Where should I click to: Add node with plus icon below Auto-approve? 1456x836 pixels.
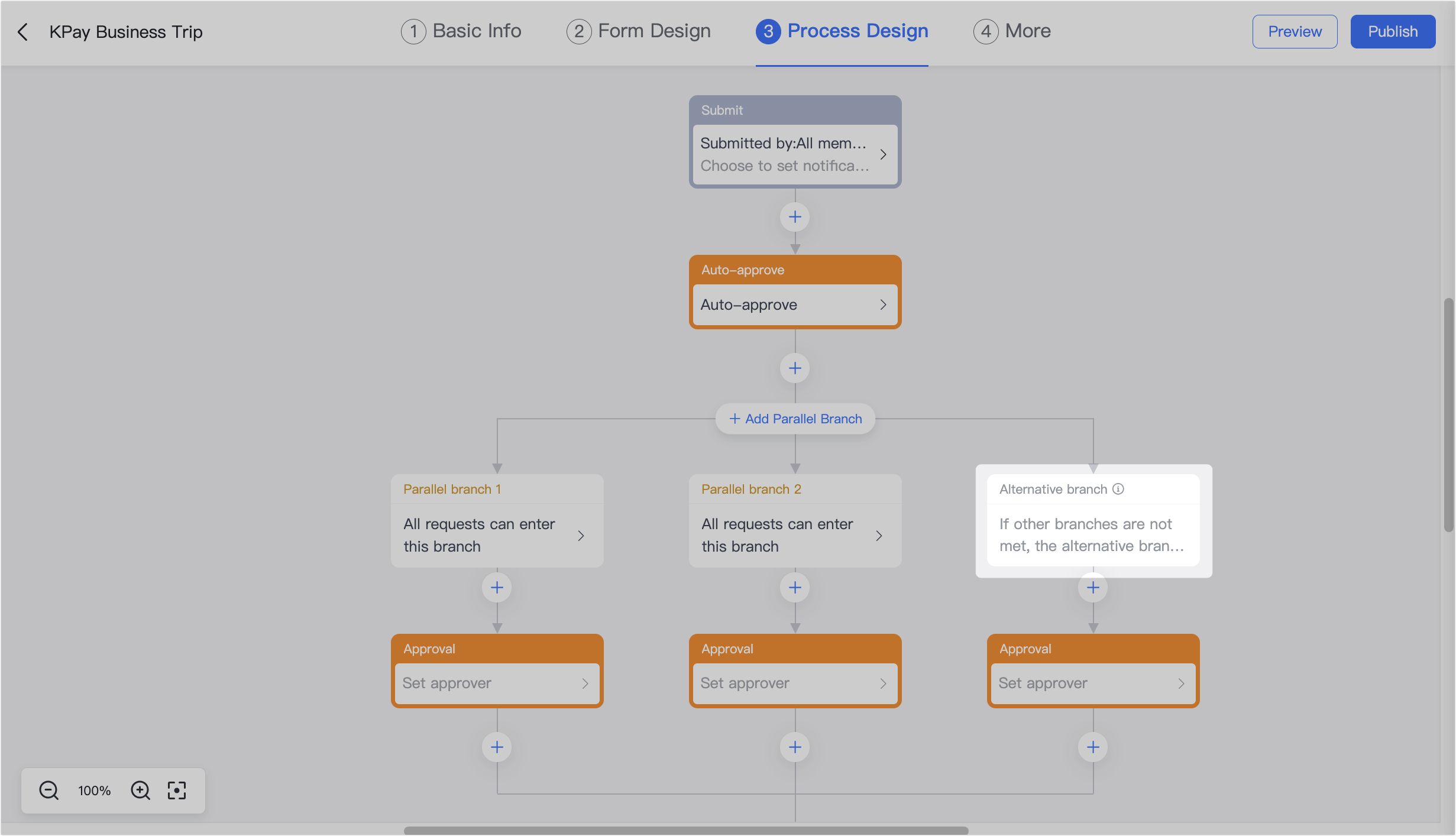point(795,368)
